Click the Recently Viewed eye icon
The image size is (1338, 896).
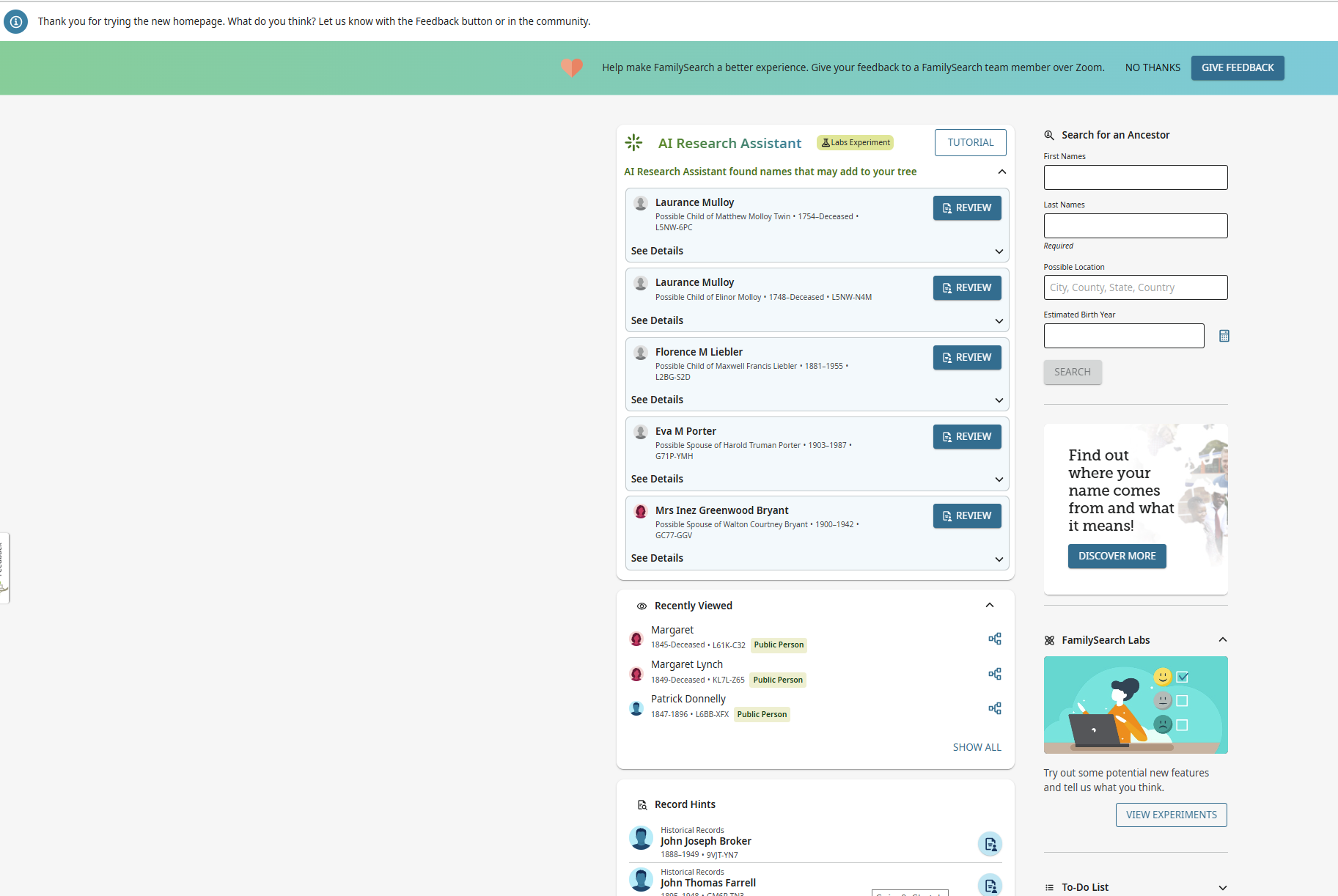click(642, 606)
